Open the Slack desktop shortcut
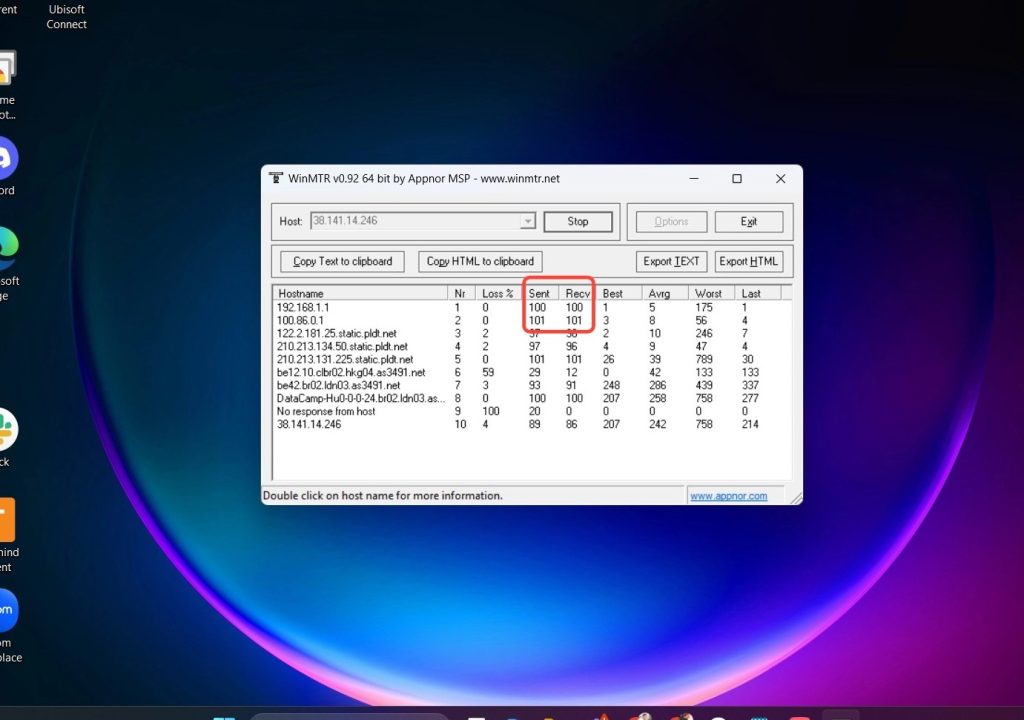The height and width of the screenshot is (720, 1024). coord(8,436)
